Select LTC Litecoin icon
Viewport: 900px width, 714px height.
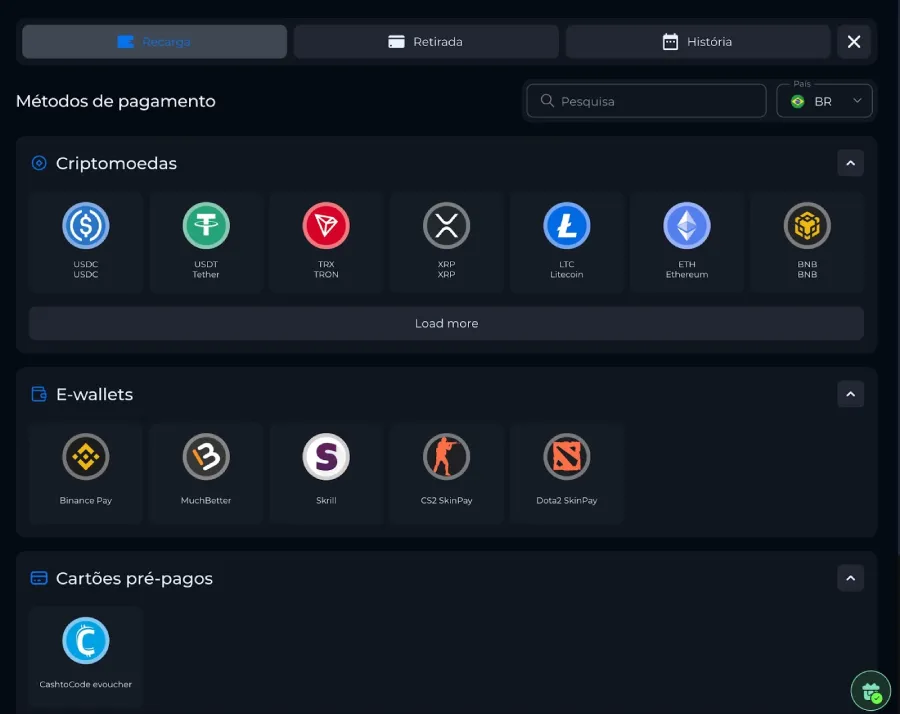coord(567,226)
